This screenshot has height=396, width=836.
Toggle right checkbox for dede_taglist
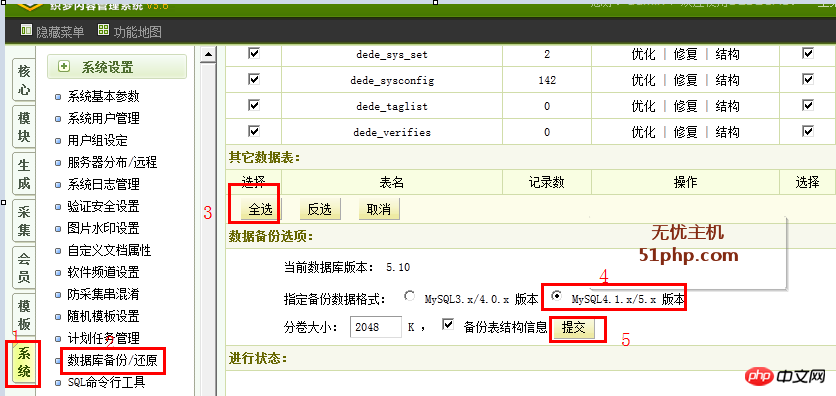pyautogui.click(x=808, y=105)
